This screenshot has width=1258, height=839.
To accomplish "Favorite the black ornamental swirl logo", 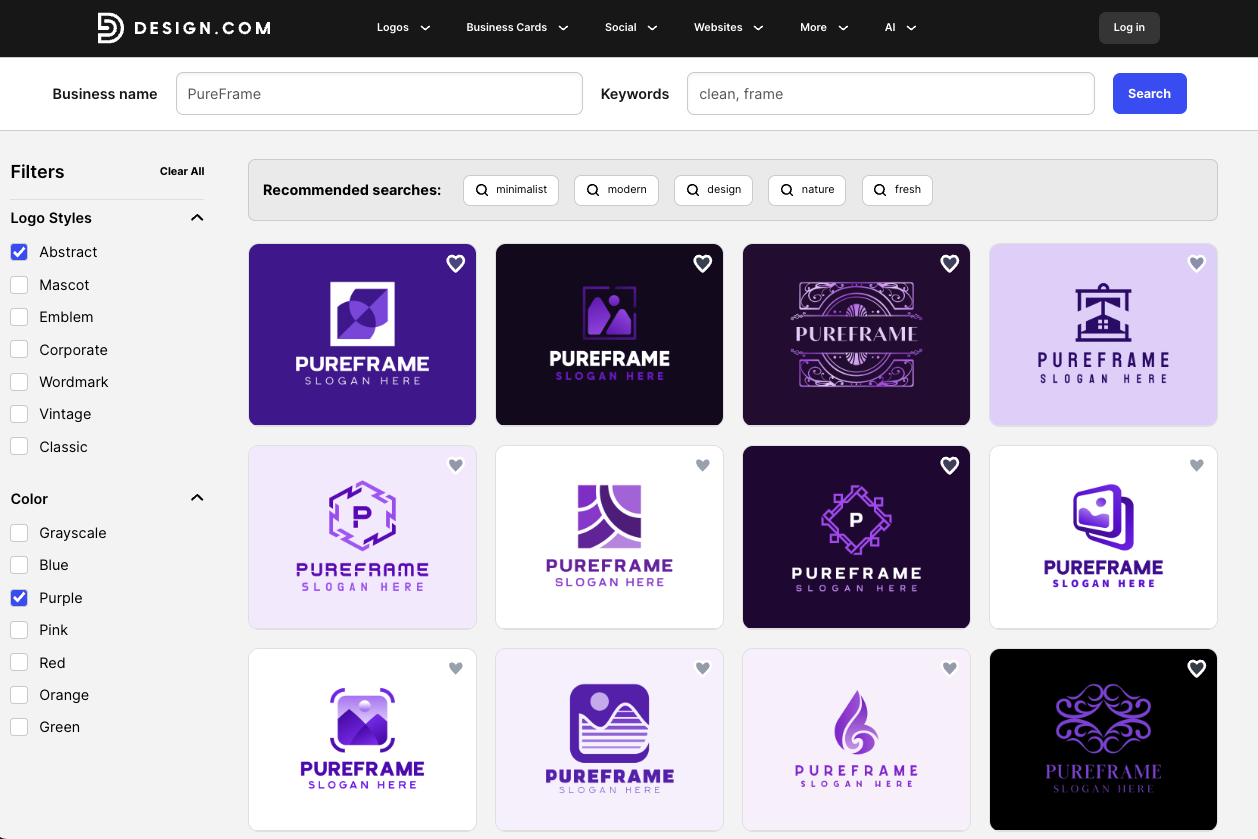I will pos(1197,668).
